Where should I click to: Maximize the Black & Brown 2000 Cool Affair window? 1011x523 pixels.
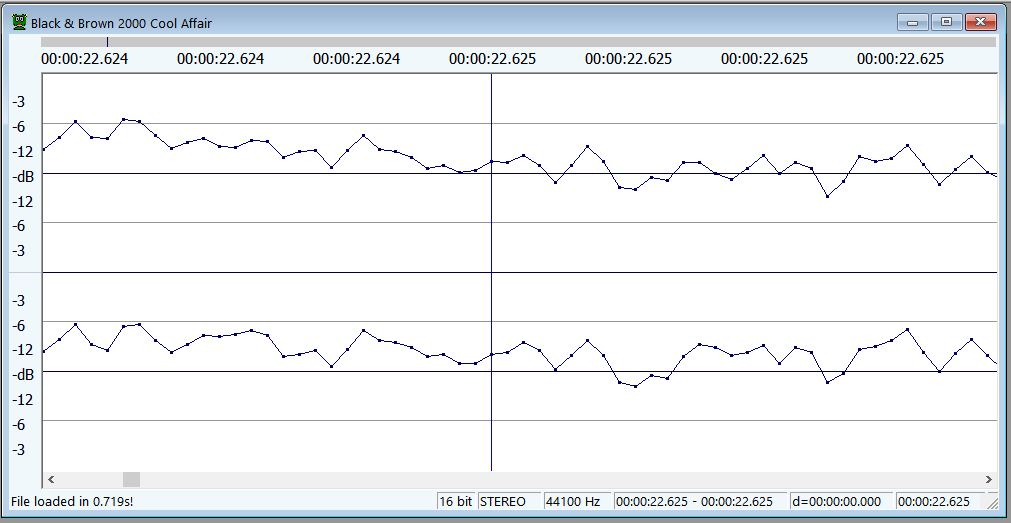947,22
